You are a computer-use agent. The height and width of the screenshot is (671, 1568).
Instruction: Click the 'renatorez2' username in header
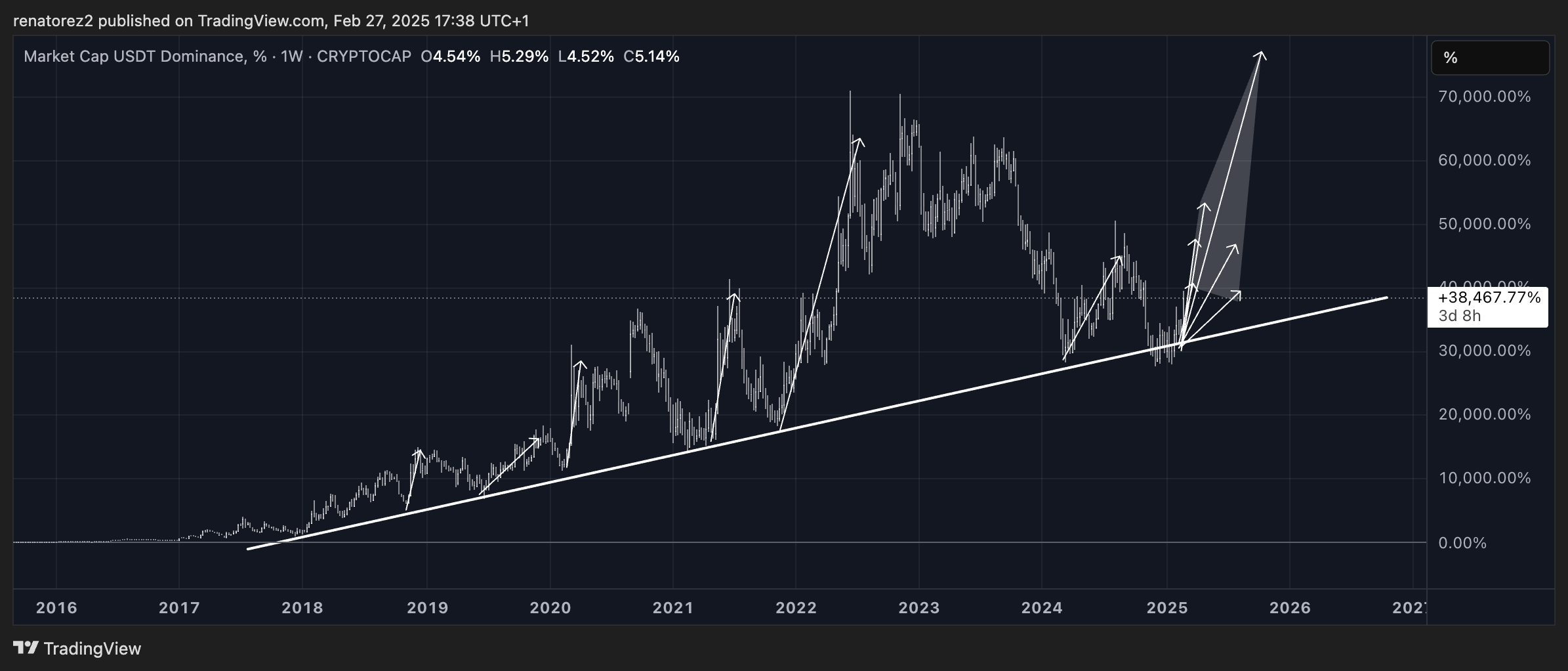point(54,21)
